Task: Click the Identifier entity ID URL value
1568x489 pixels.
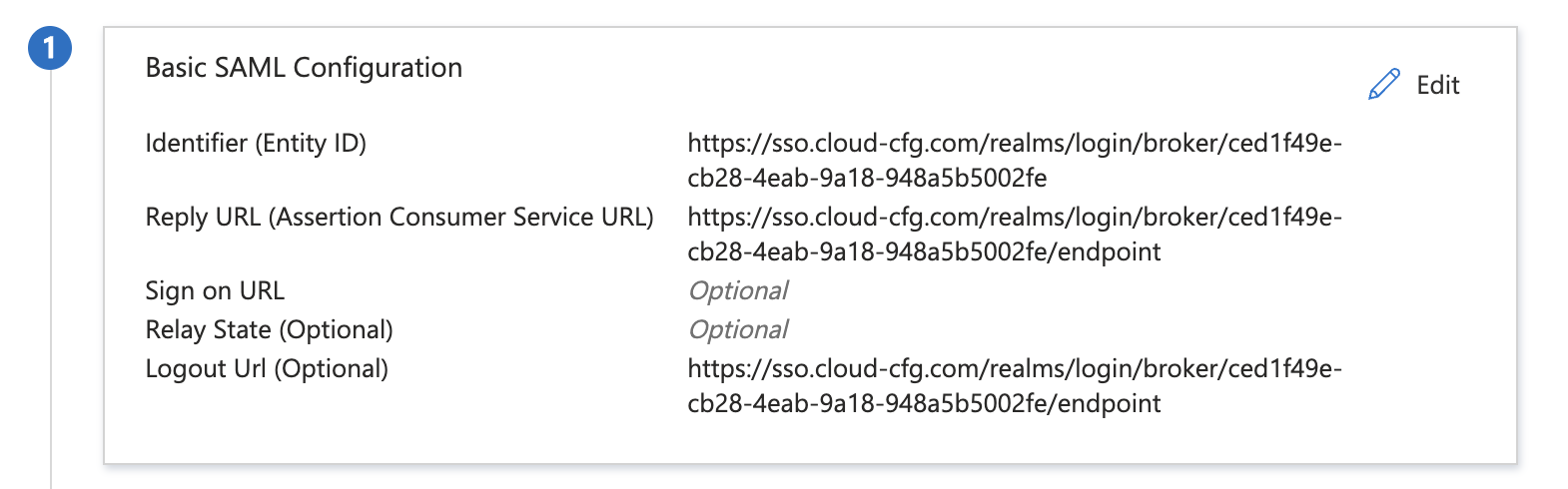Action: (1015, 161)
